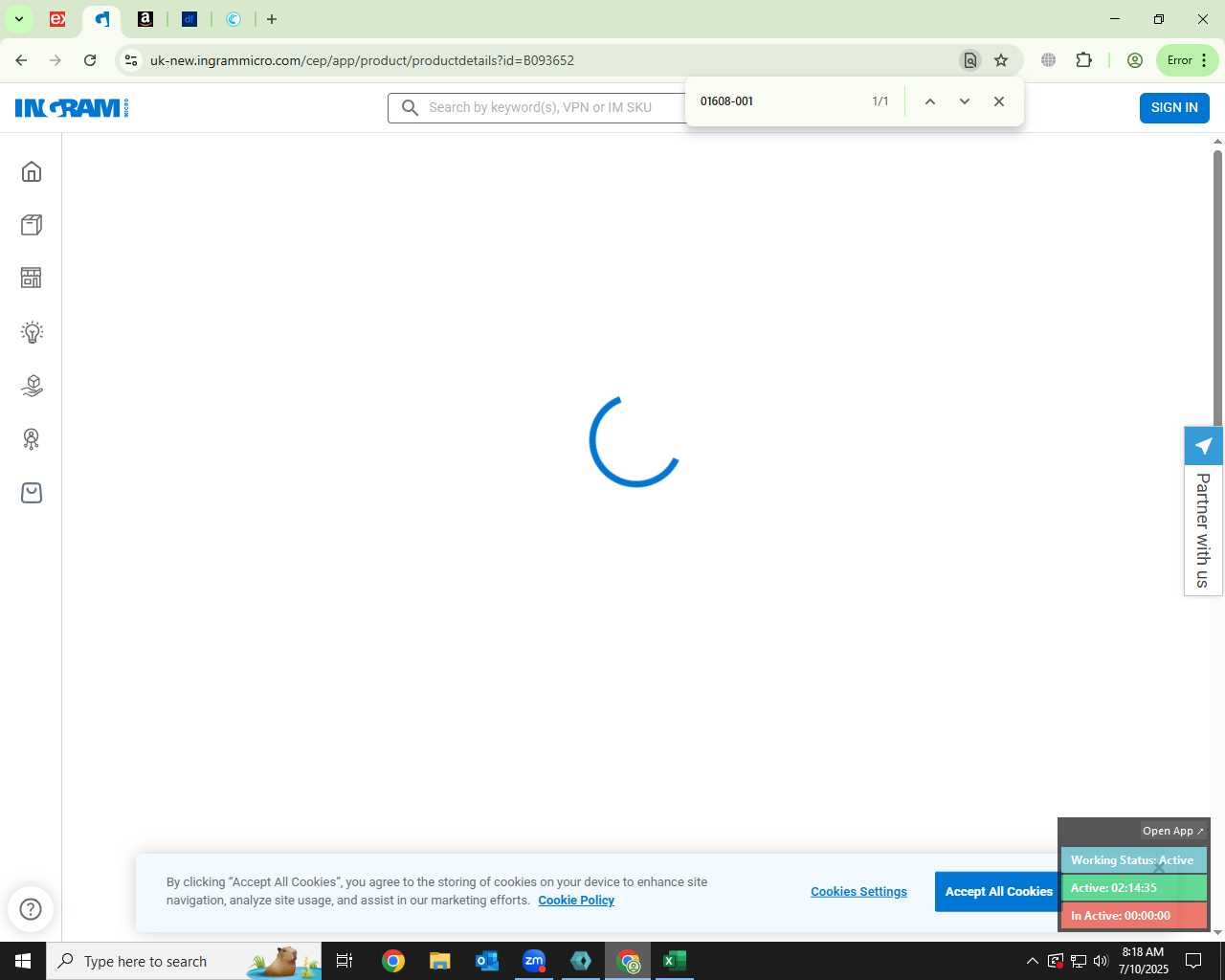
Task: Open the Cookie Policy link
Action: pos(576,901)
